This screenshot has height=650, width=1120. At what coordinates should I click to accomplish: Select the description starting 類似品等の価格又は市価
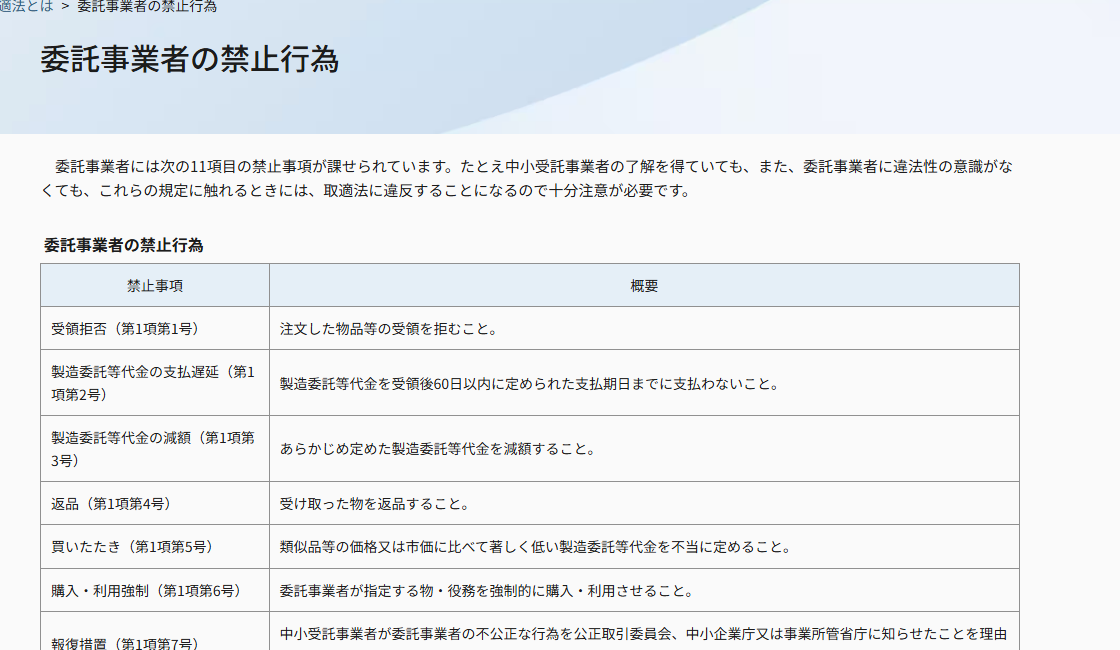644,547
